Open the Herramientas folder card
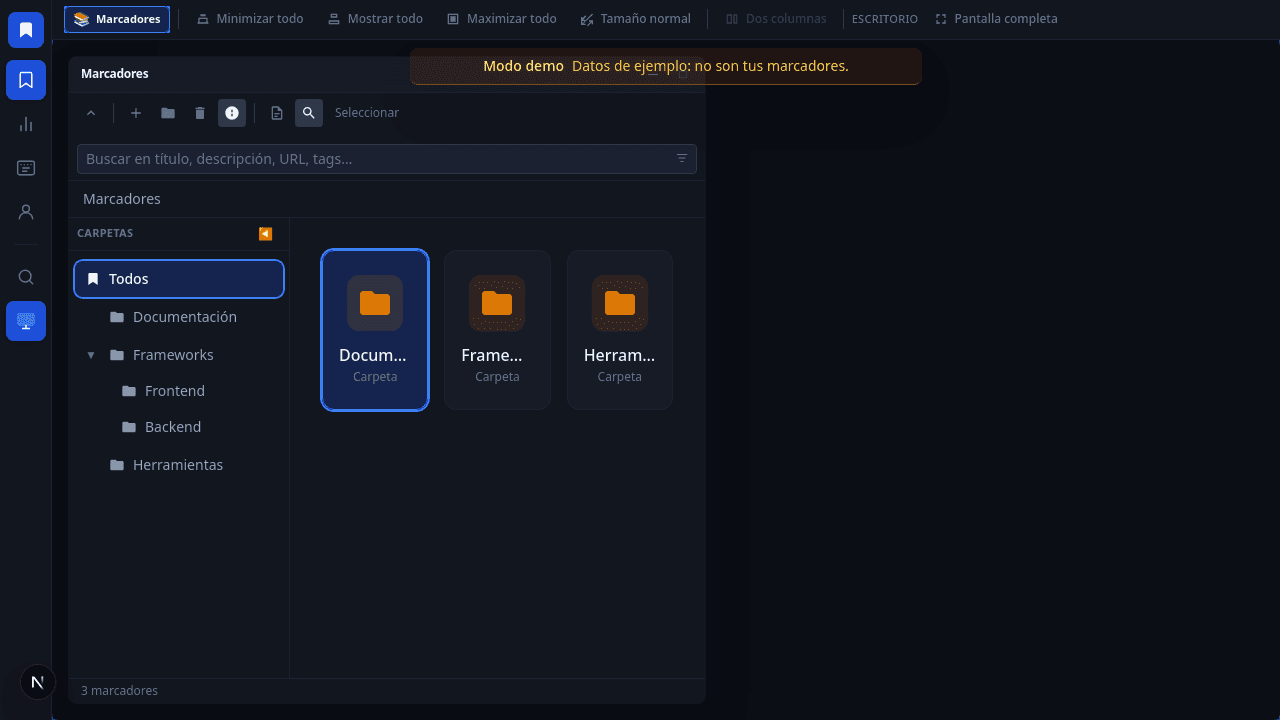The width and height of the screenshot is (1280, 720). tap(620, 330)
